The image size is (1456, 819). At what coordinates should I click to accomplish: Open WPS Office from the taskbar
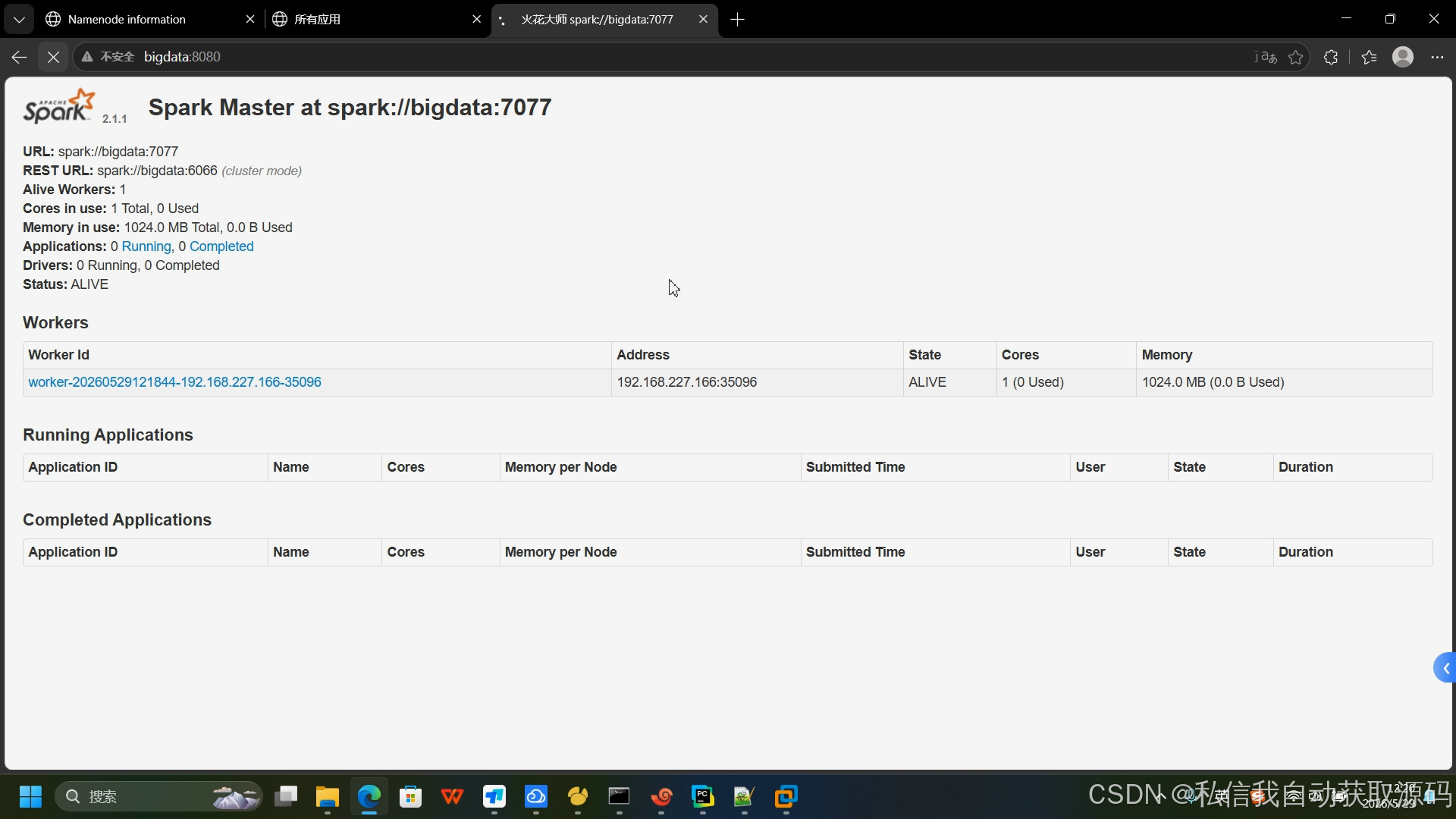453,797
